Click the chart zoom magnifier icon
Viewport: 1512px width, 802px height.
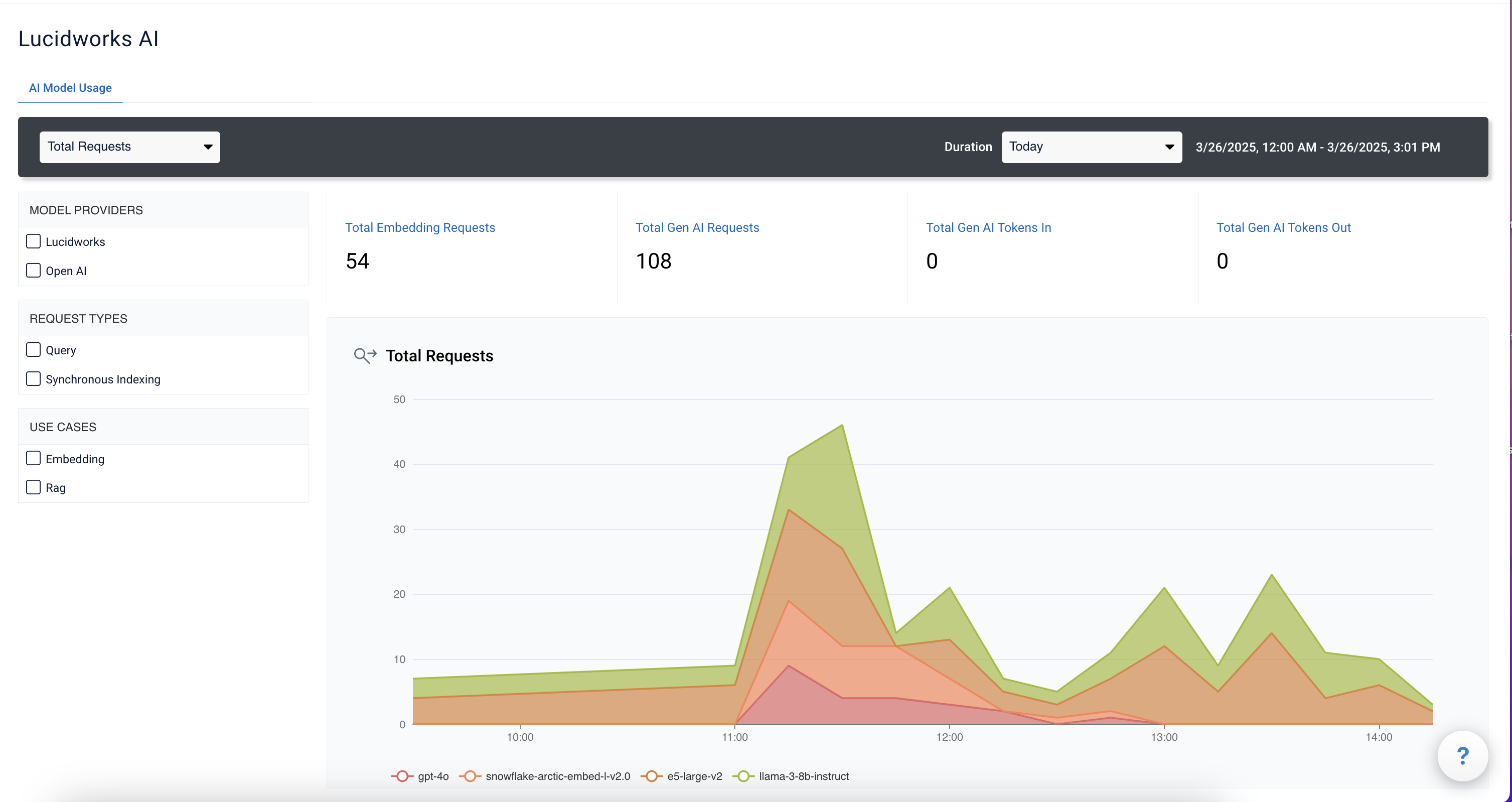(365, 355)
